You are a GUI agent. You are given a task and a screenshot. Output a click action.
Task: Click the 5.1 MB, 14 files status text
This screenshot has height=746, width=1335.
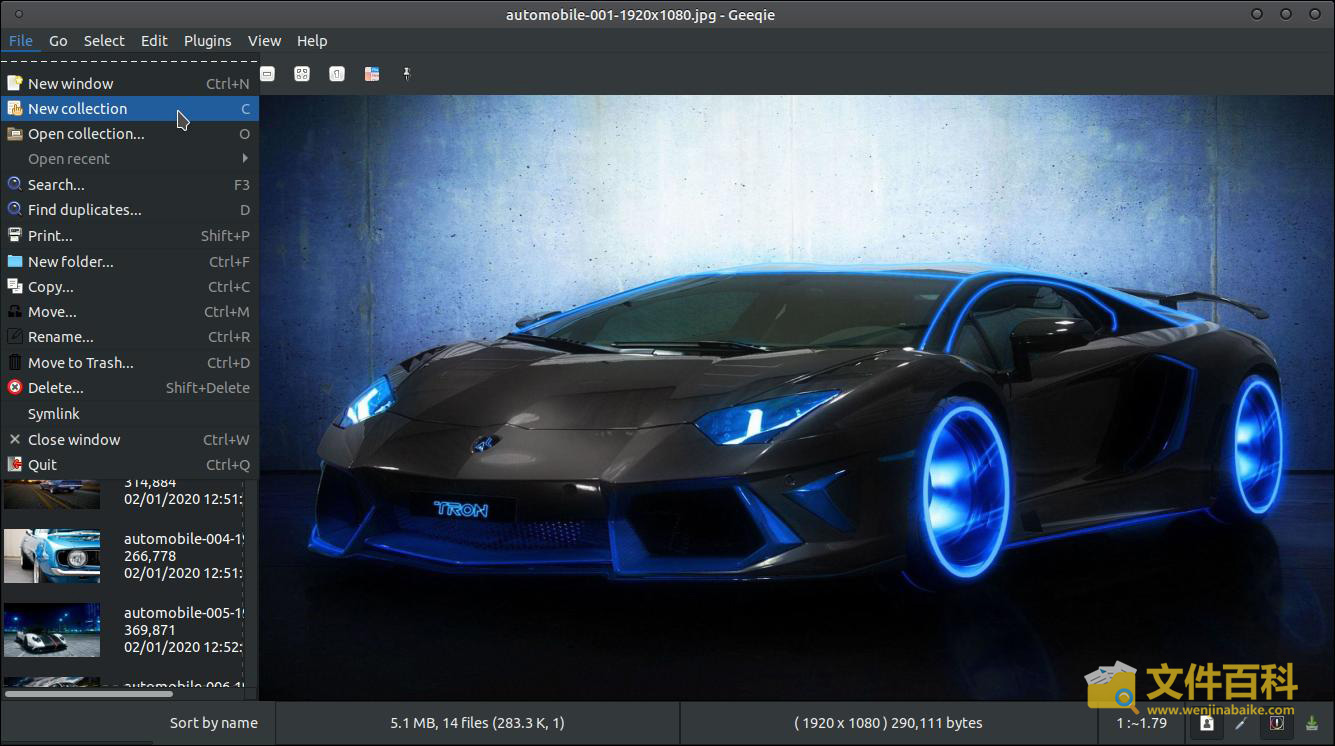pyautogui.click(x=477, y=723)
